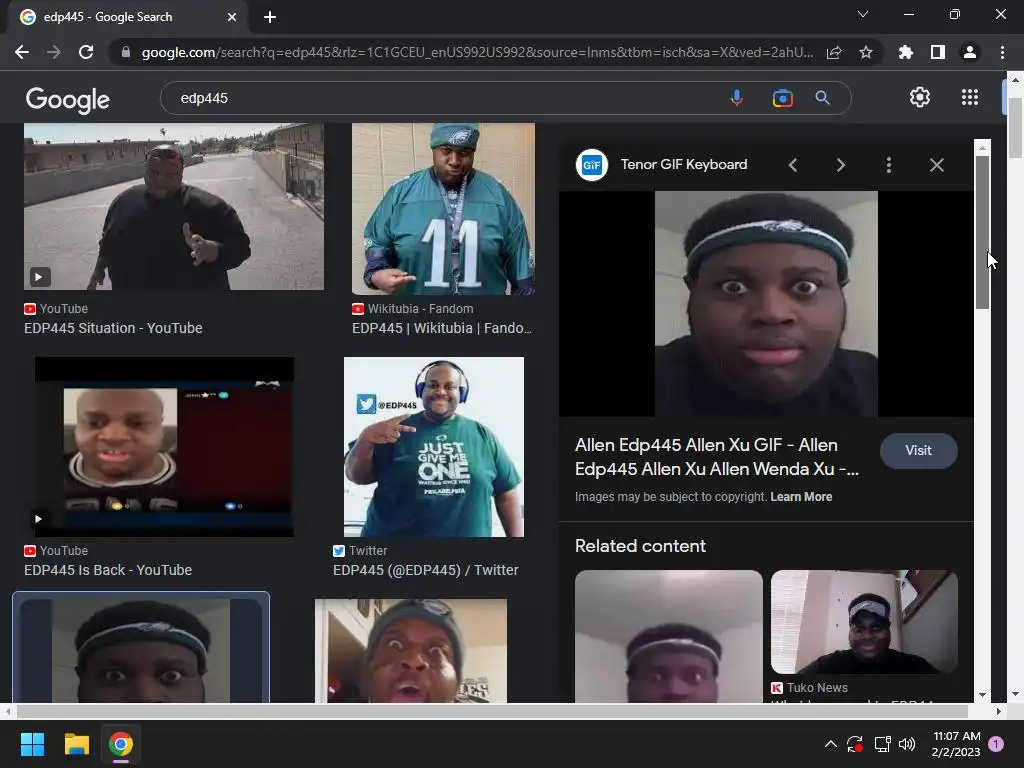
Task: Open EDP445 Situation YouTube thumbnail
Action: 174,206
